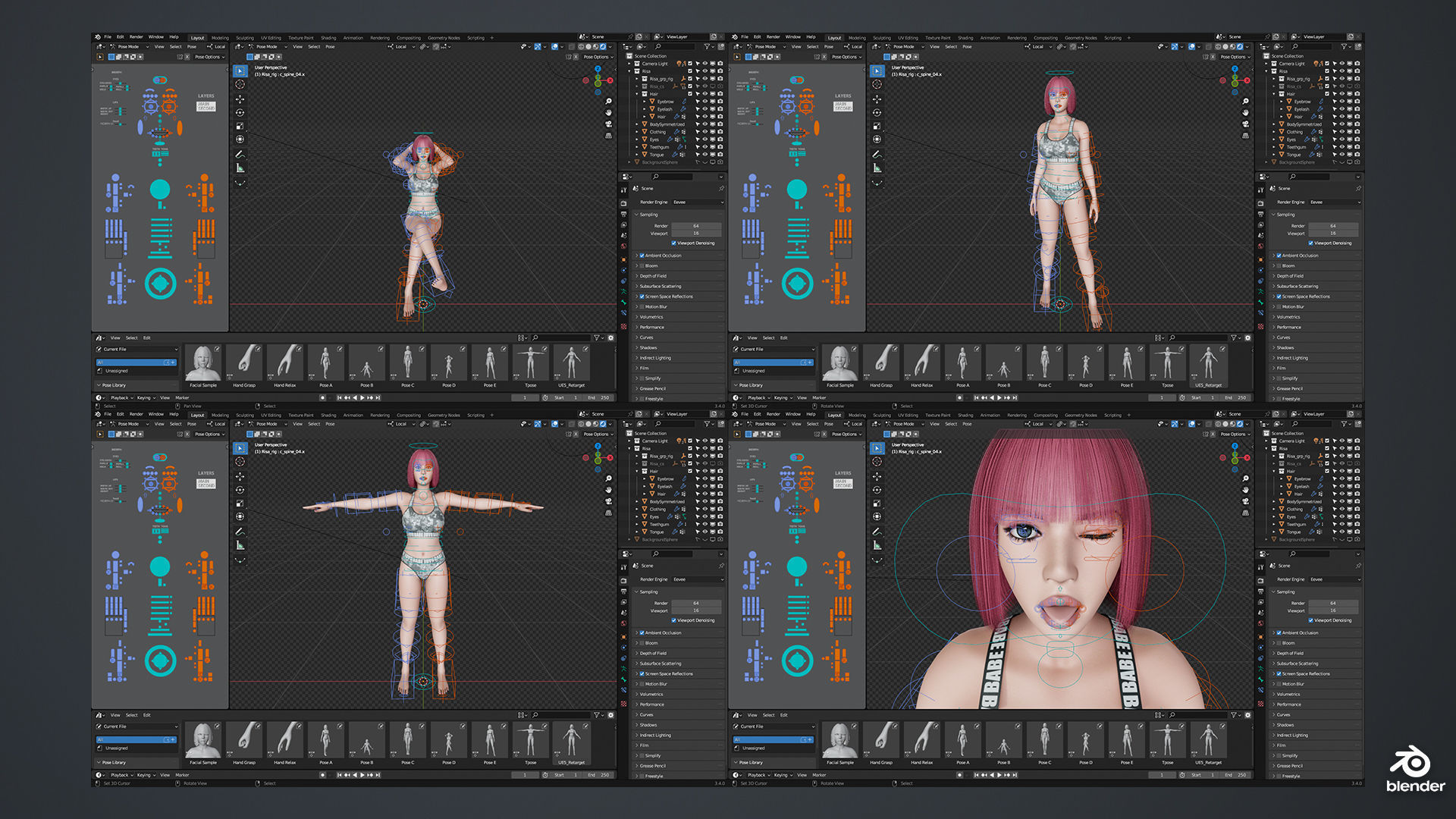Screen dimensions: 1456x819
Task: Select the Rotate tool in top-right viewport toolbar
Action: (877, 112)
